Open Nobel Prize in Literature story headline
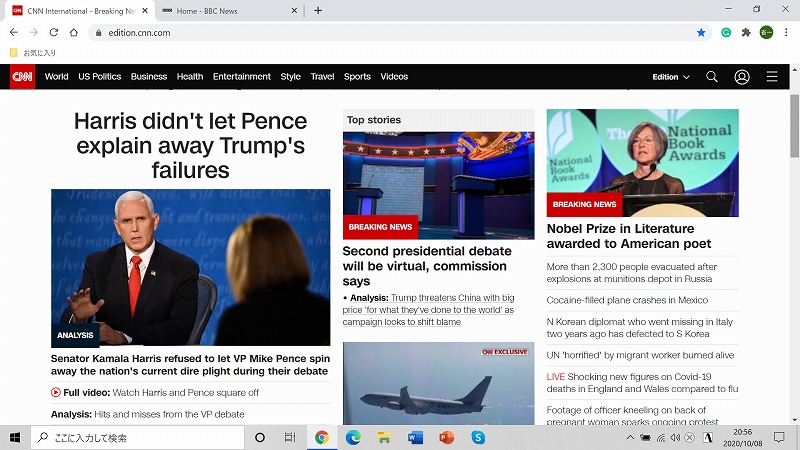 (x=629, y=236)
